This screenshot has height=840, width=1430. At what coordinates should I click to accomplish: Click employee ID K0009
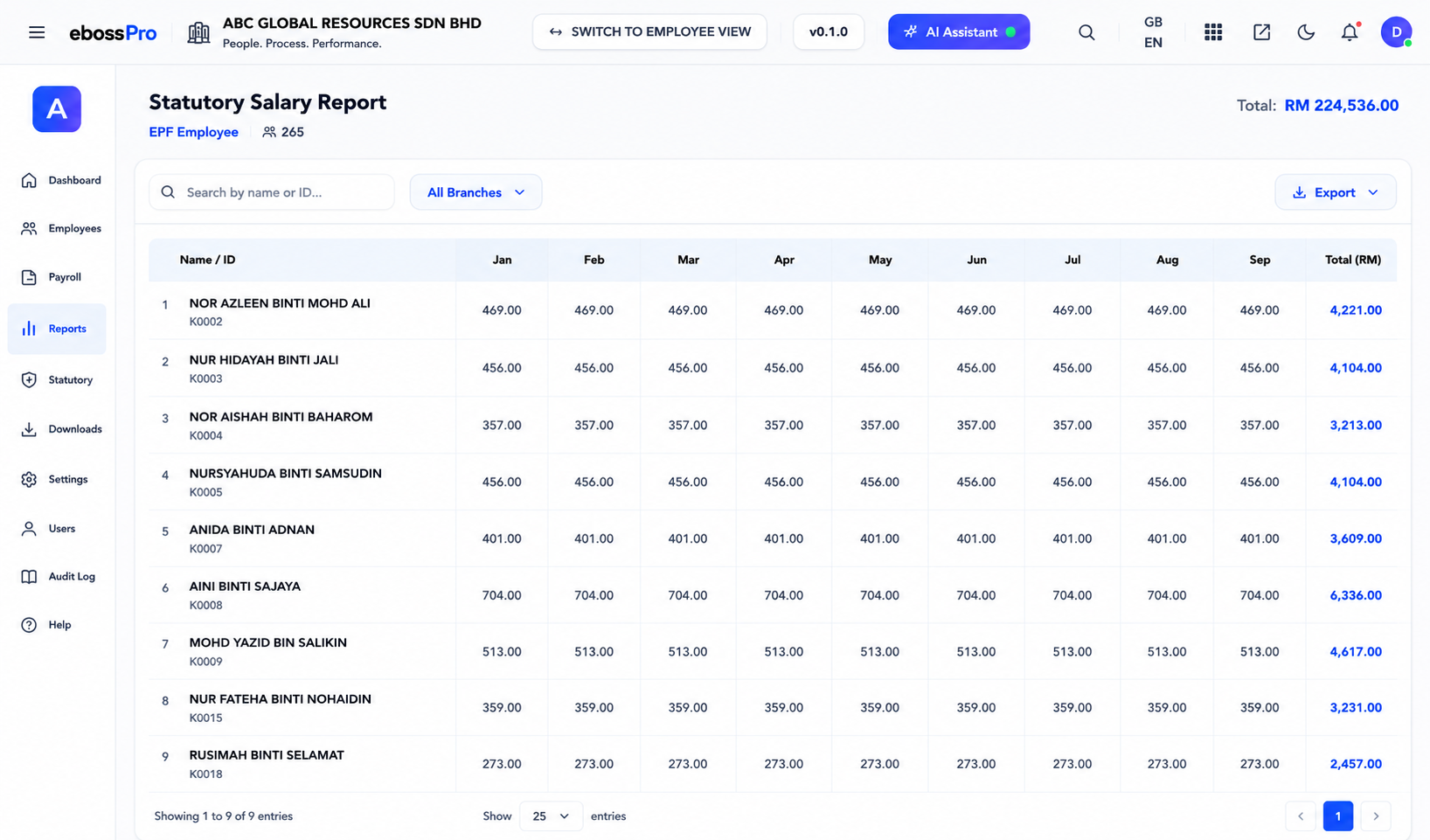(205, 662)
